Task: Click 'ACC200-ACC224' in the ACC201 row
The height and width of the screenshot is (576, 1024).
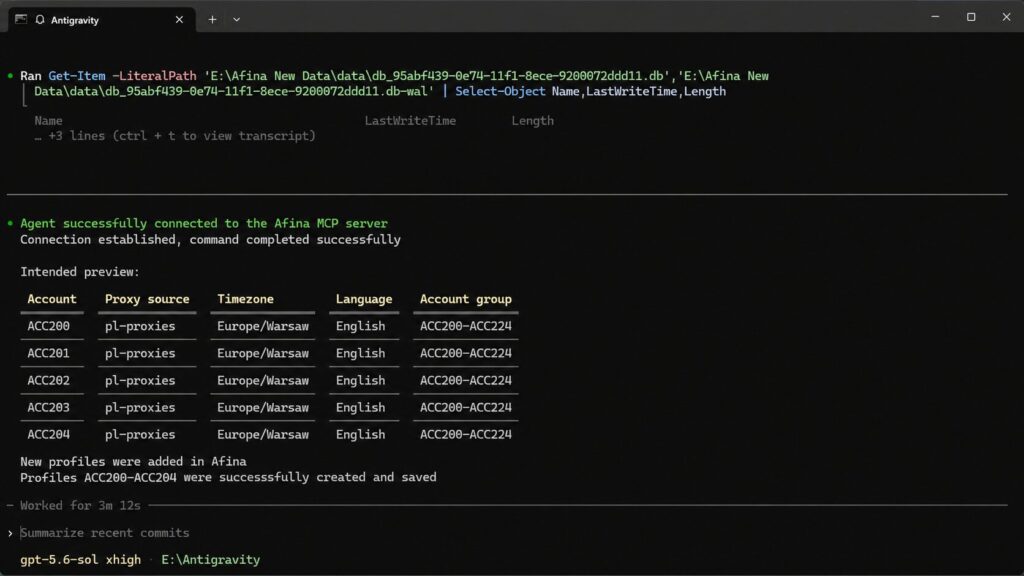Action: coord(466,353)
